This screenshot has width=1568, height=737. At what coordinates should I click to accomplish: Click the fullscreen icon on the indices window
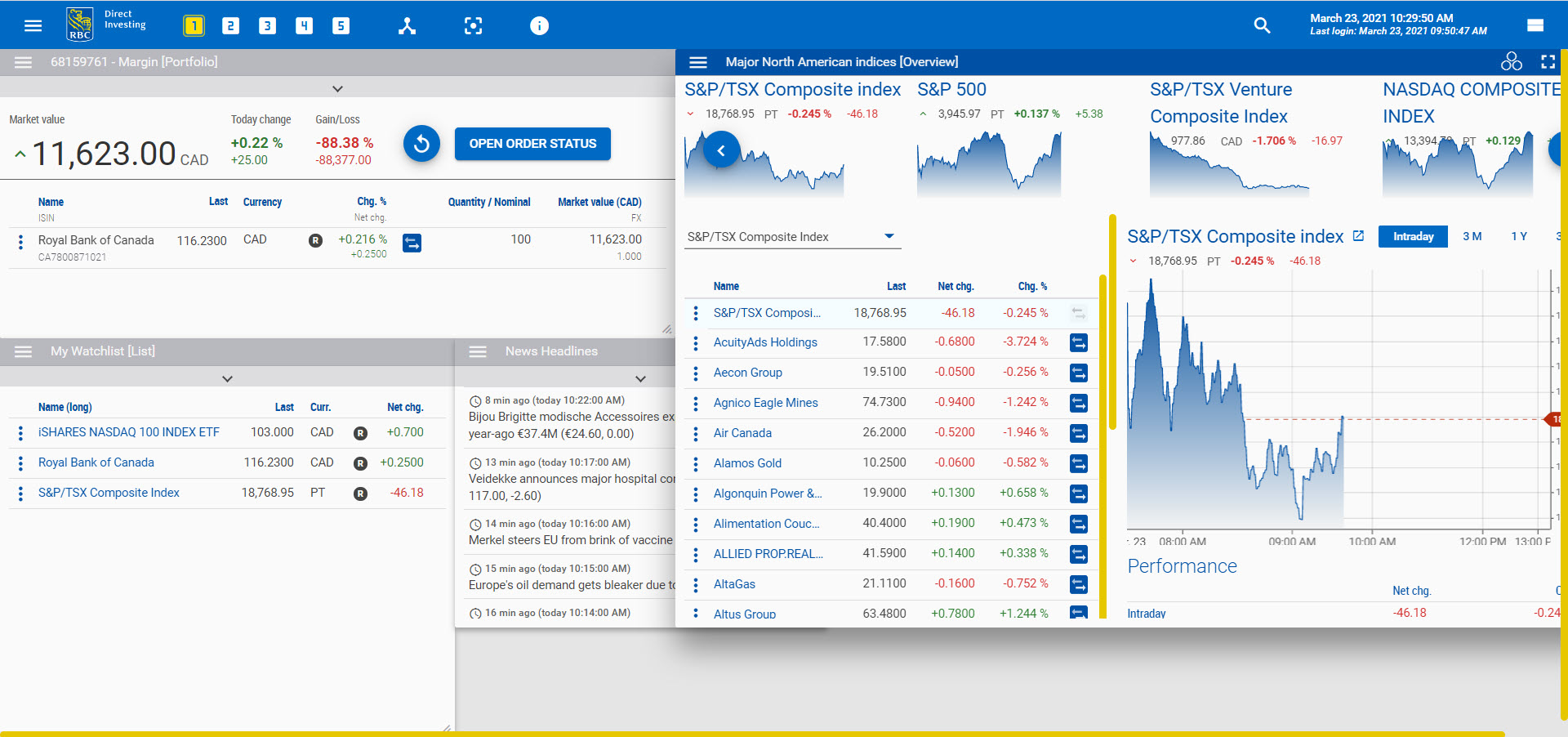pos(1548,61)
